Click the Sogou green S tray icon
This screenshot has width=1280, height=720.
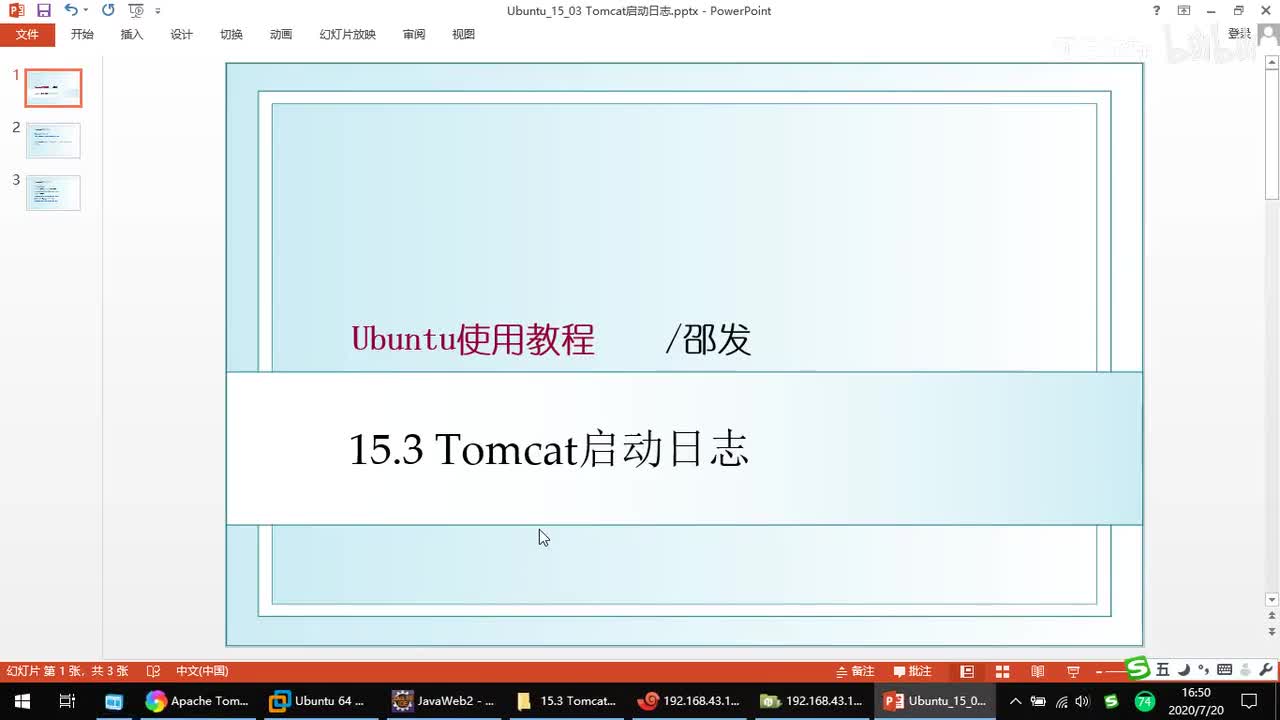(x=1111, y=701)
